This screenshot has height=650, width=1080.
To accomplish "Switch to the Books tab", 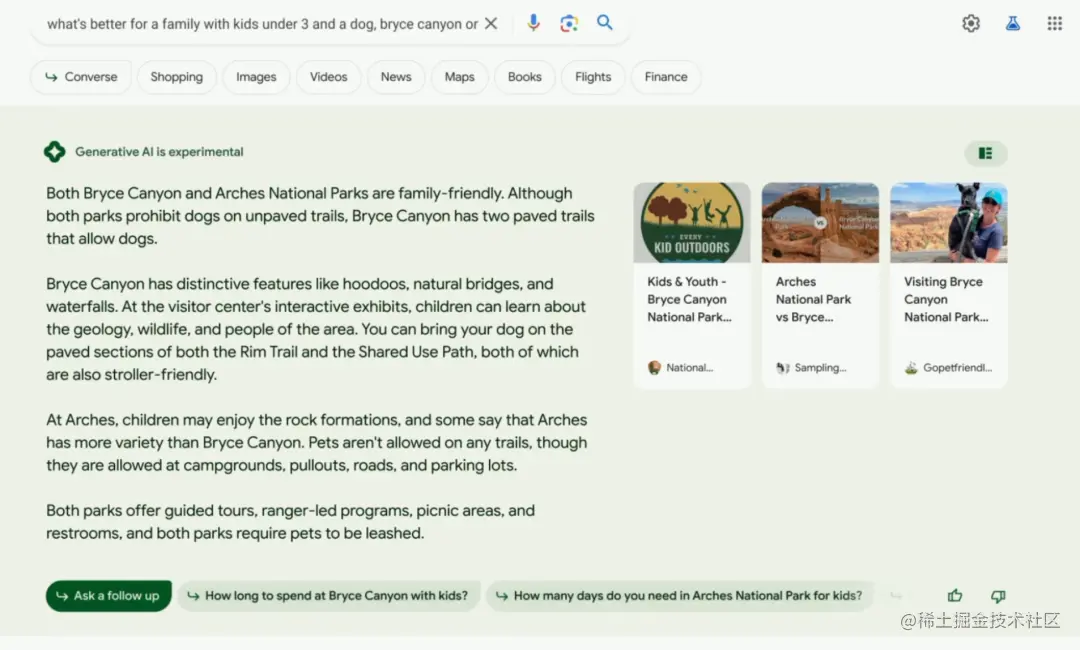I will pos(525,77).
